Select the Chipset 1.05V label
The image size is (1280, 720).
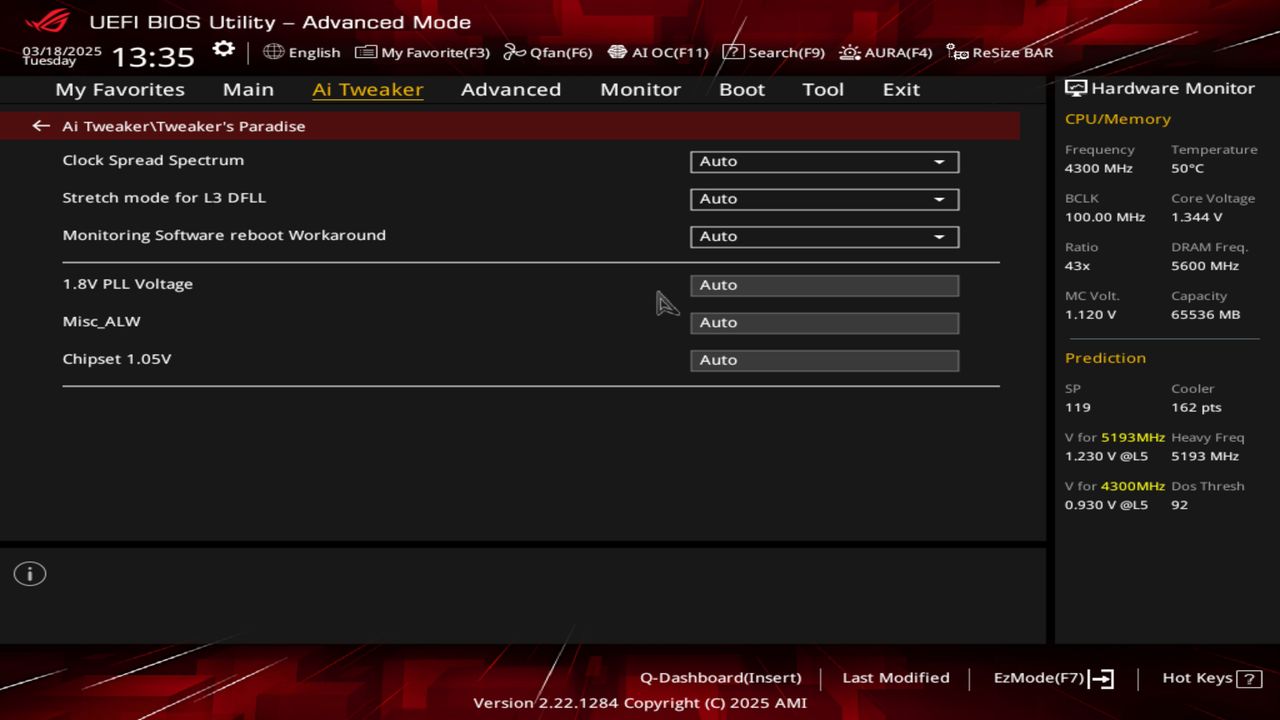[117, 358]
